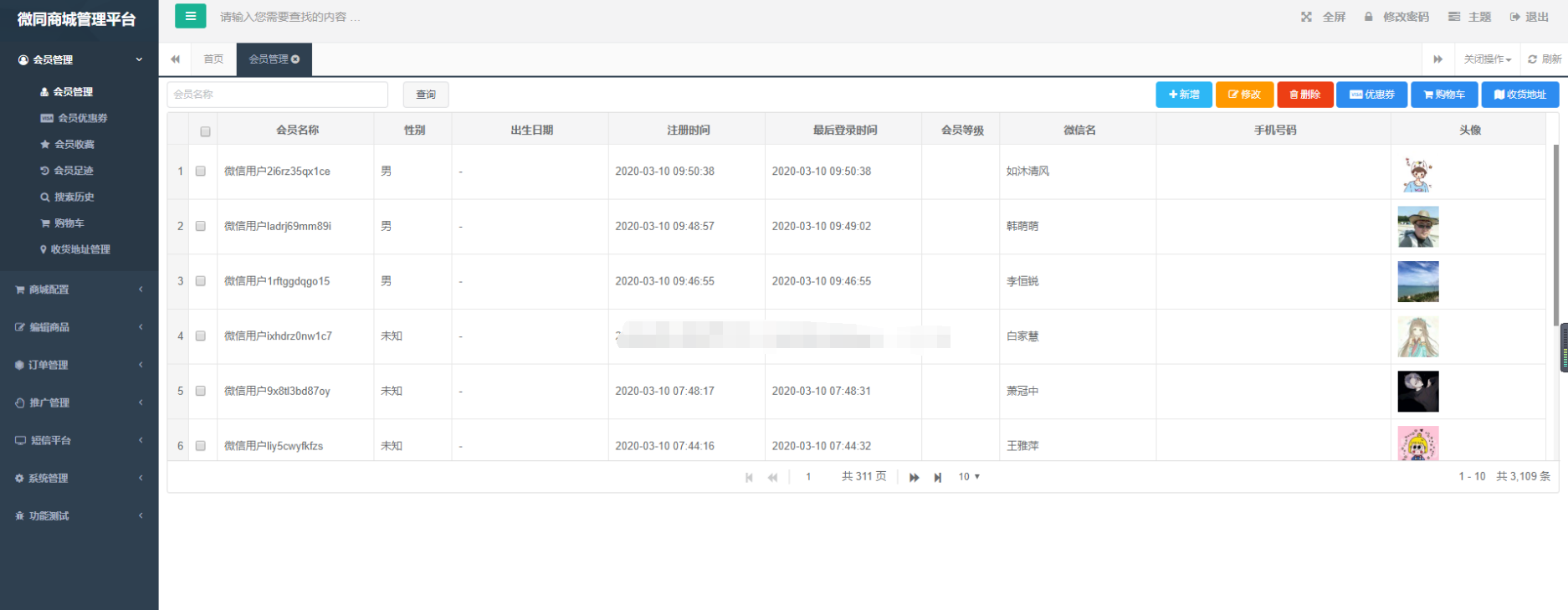Viewport: 1568px width, 610px height.
Task: Click the 新增 add button
Action: click(x=1184, y=95)
